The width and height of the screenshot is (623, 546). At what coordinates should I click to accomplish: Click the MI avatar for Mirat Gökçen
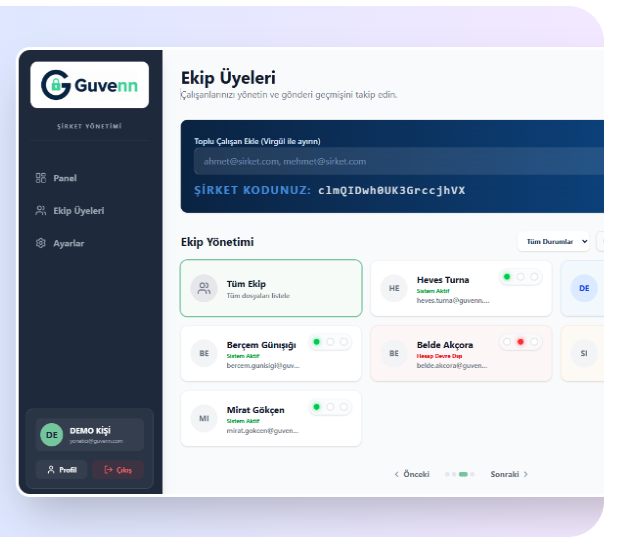(x=204, y=418)
